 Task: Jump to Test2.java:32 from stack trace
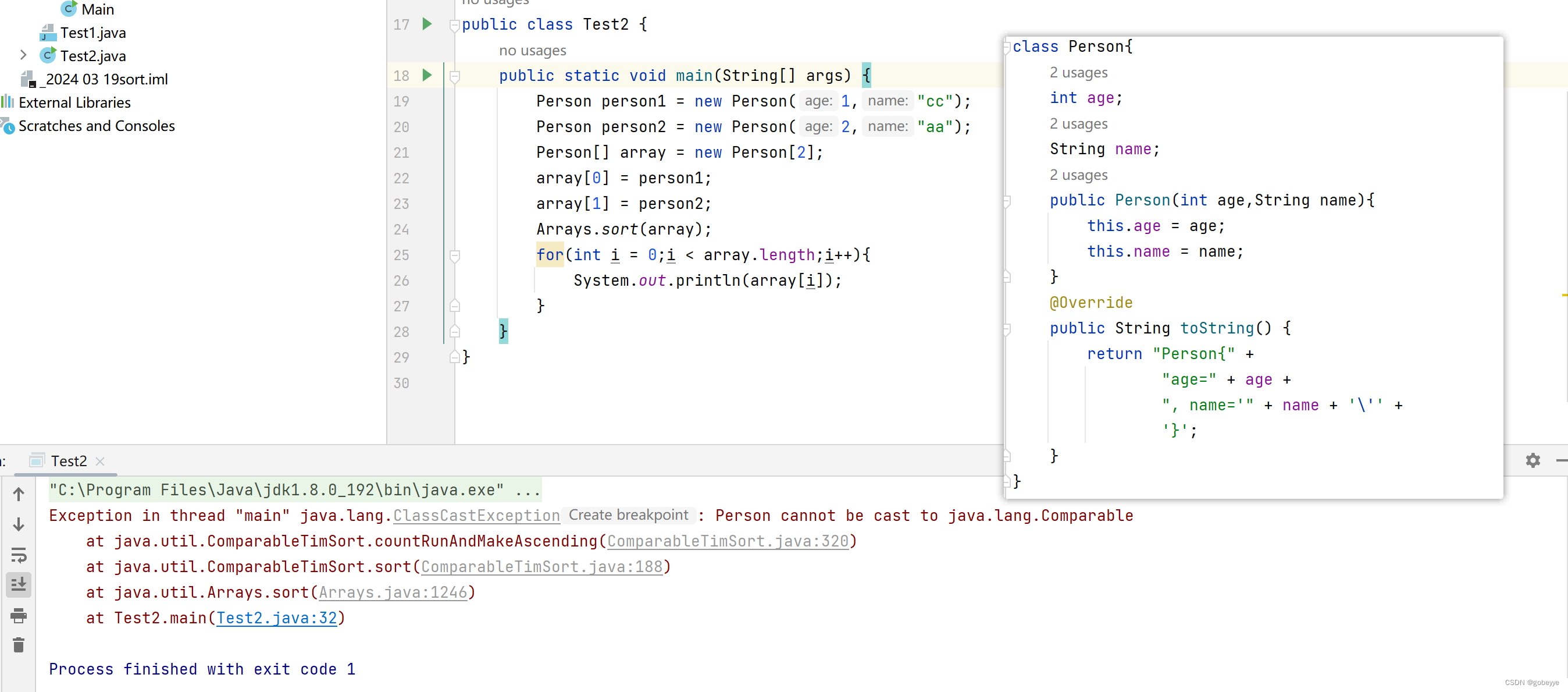[276, 618]
